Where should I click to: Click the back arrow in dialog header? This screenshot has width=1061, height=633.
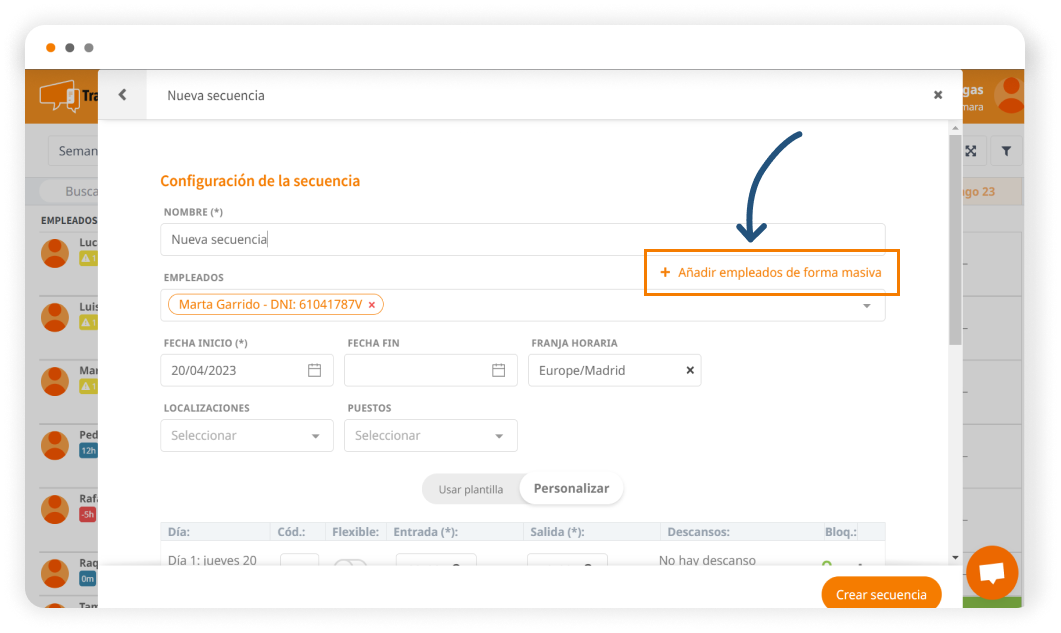pos(122,95)
